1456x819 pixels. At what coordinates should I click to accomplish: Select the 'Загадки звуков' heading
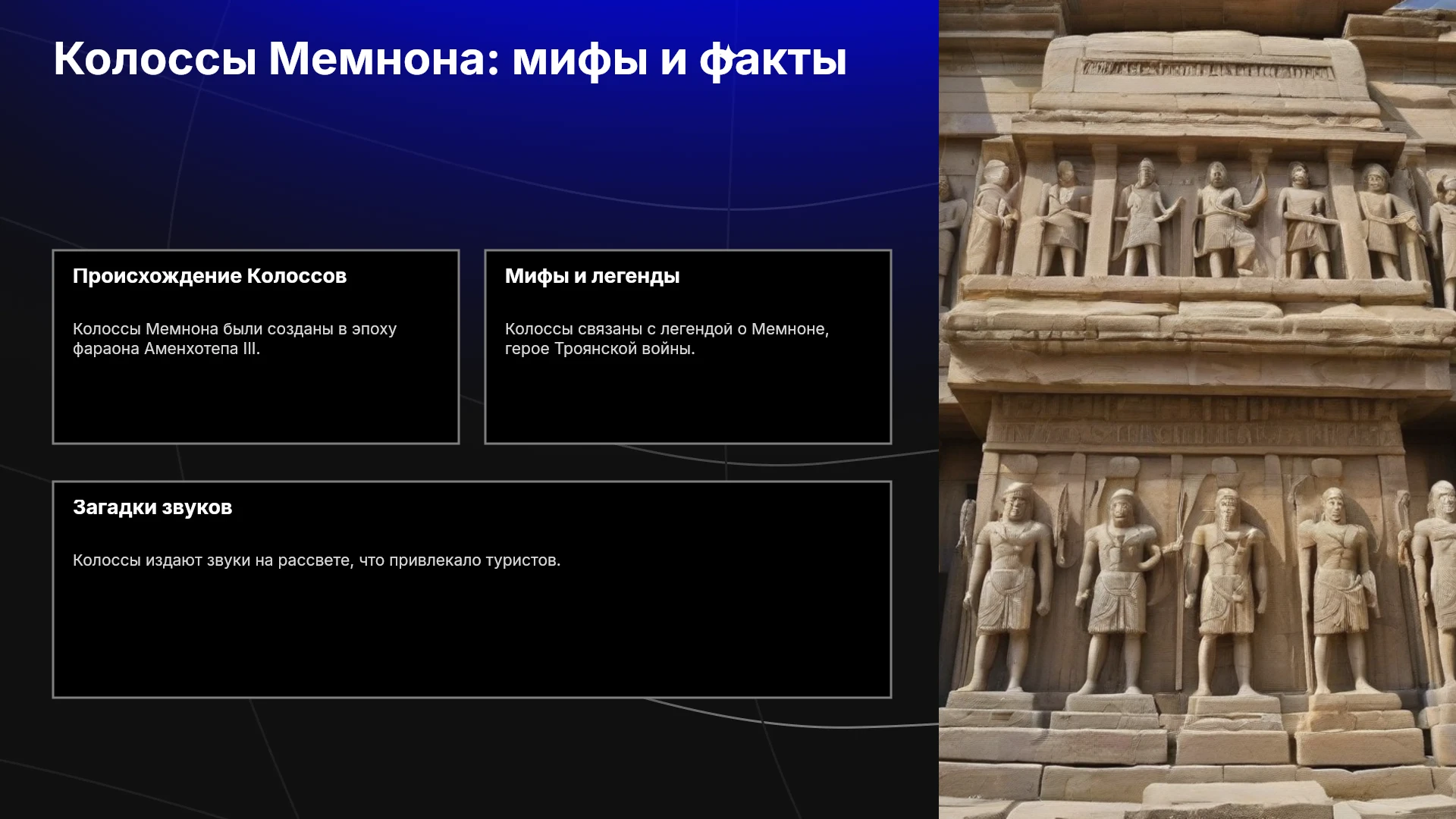pos(152,507)
